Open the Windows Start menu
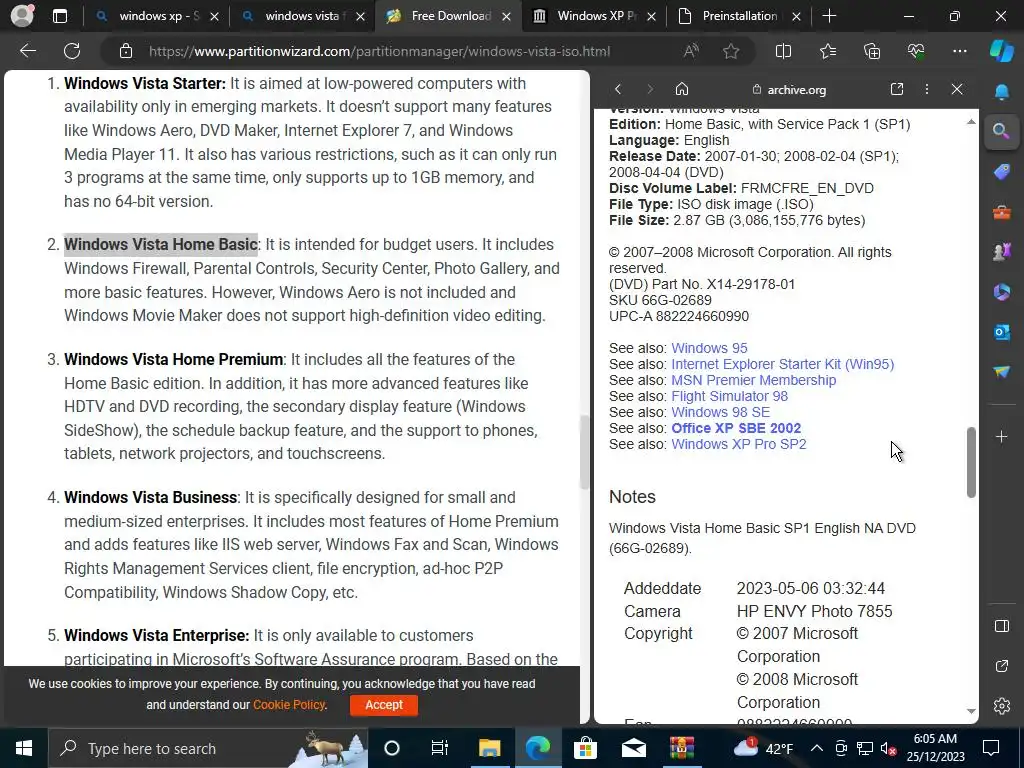 24,748
